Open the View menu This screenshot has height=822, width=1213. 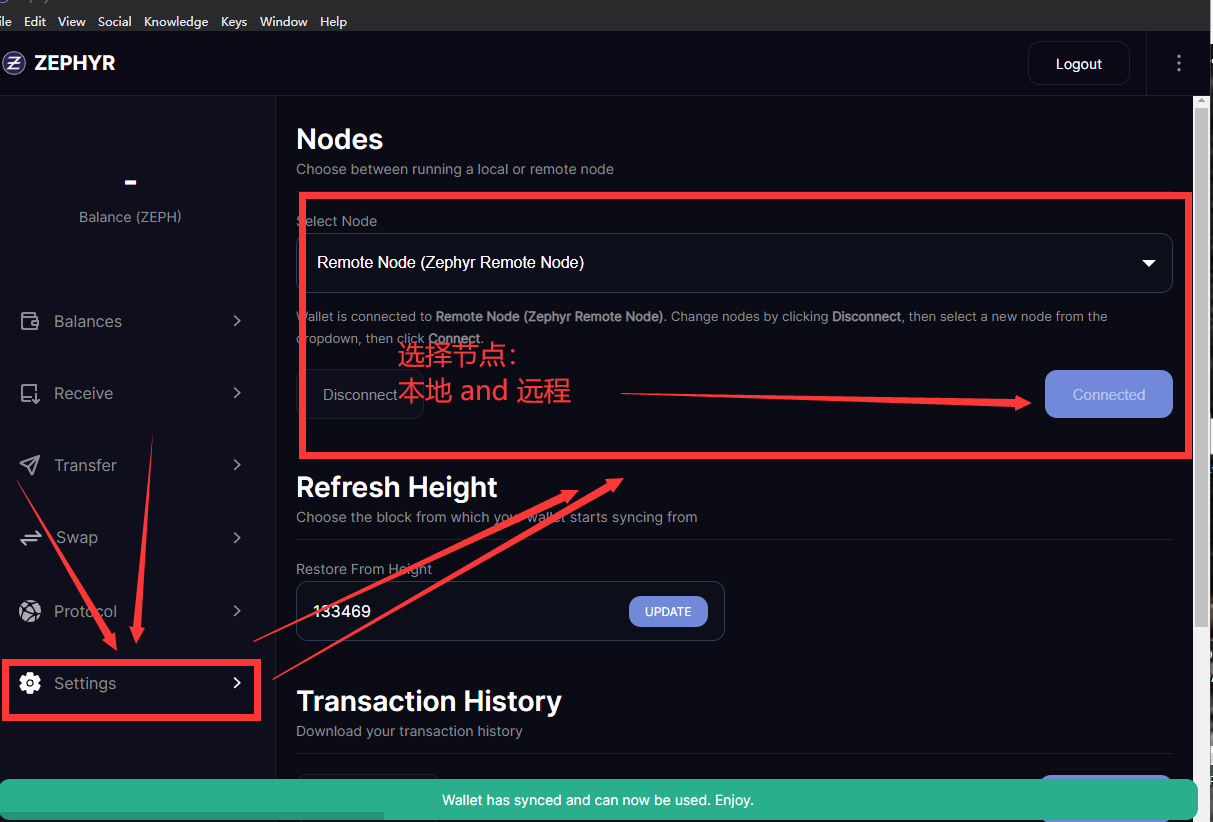(x=72, y=21)
